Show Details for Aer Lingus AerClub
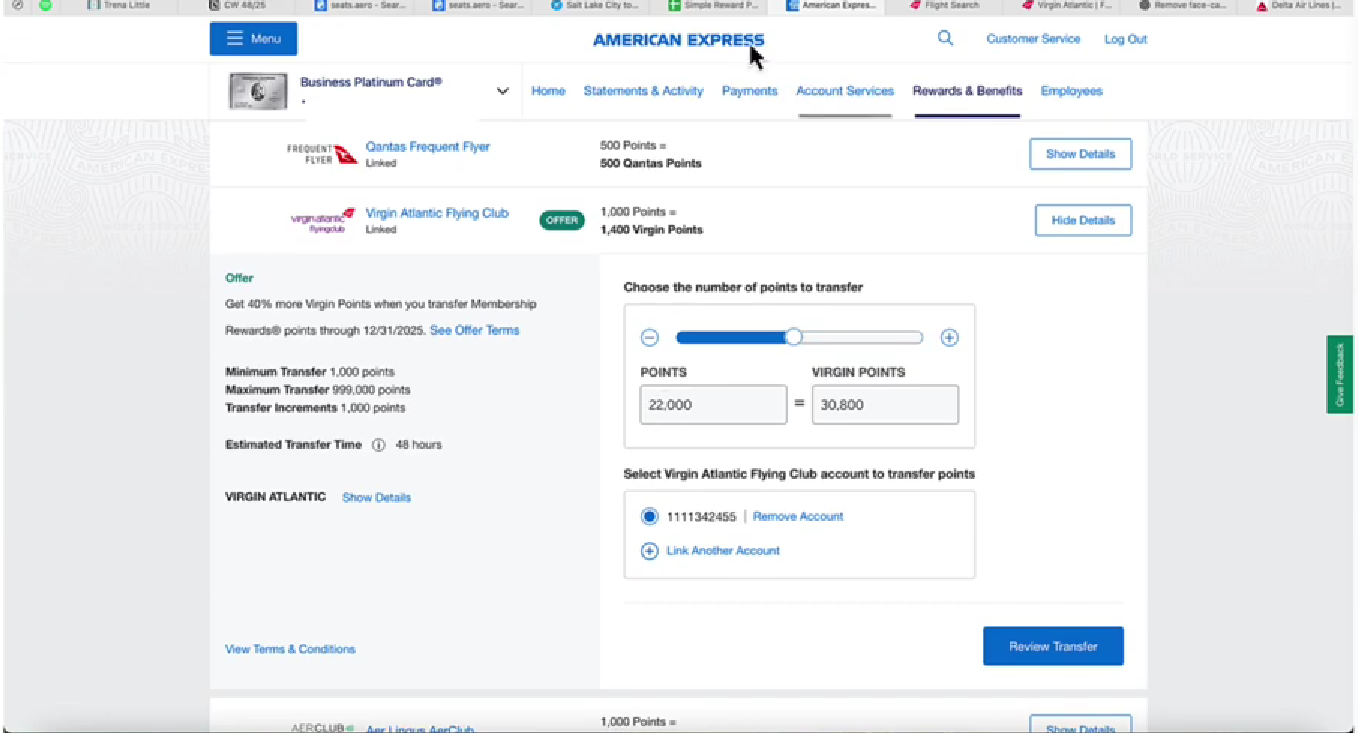This screenshot has height=733, width=1358. (1080, 727)
